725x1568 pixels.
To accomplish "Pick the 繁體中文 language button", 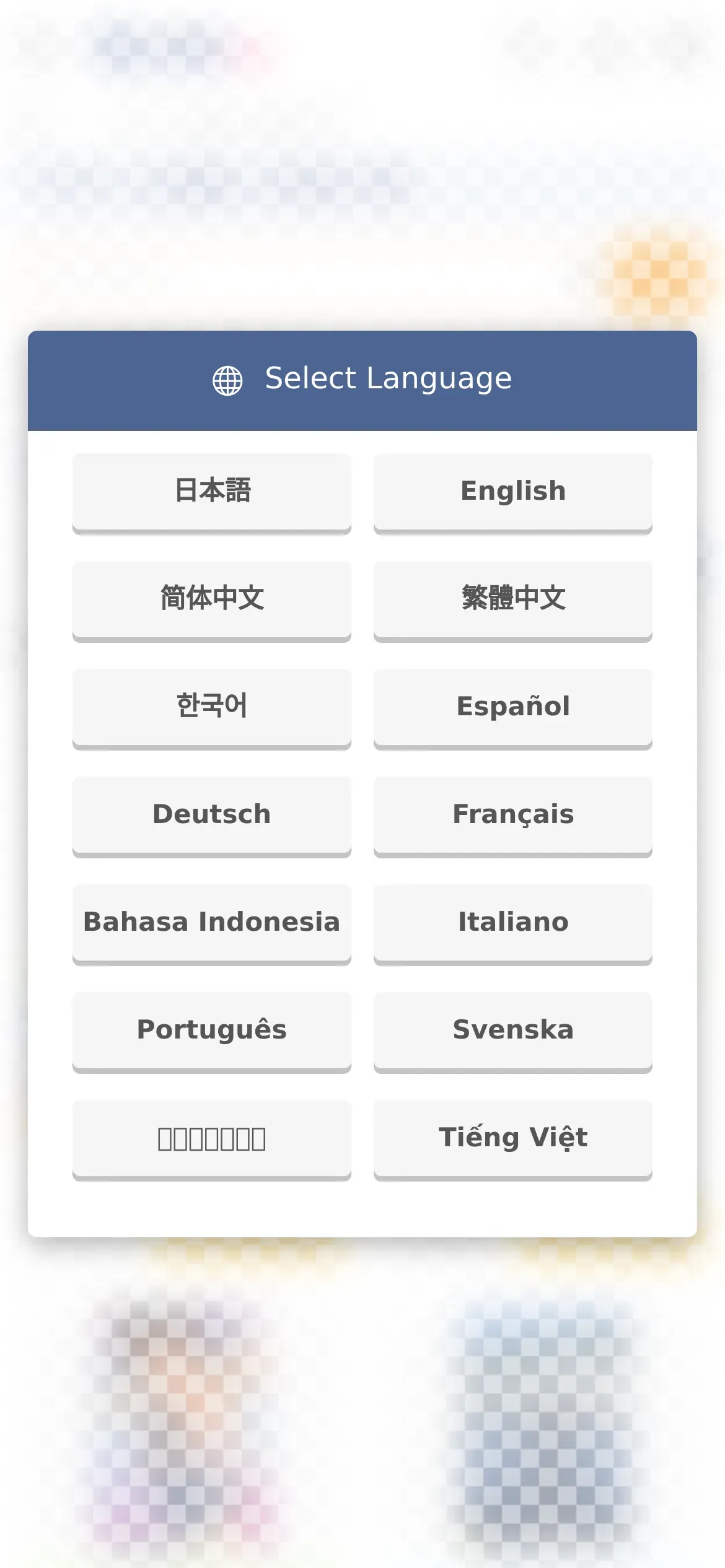I will click(513, 599).
